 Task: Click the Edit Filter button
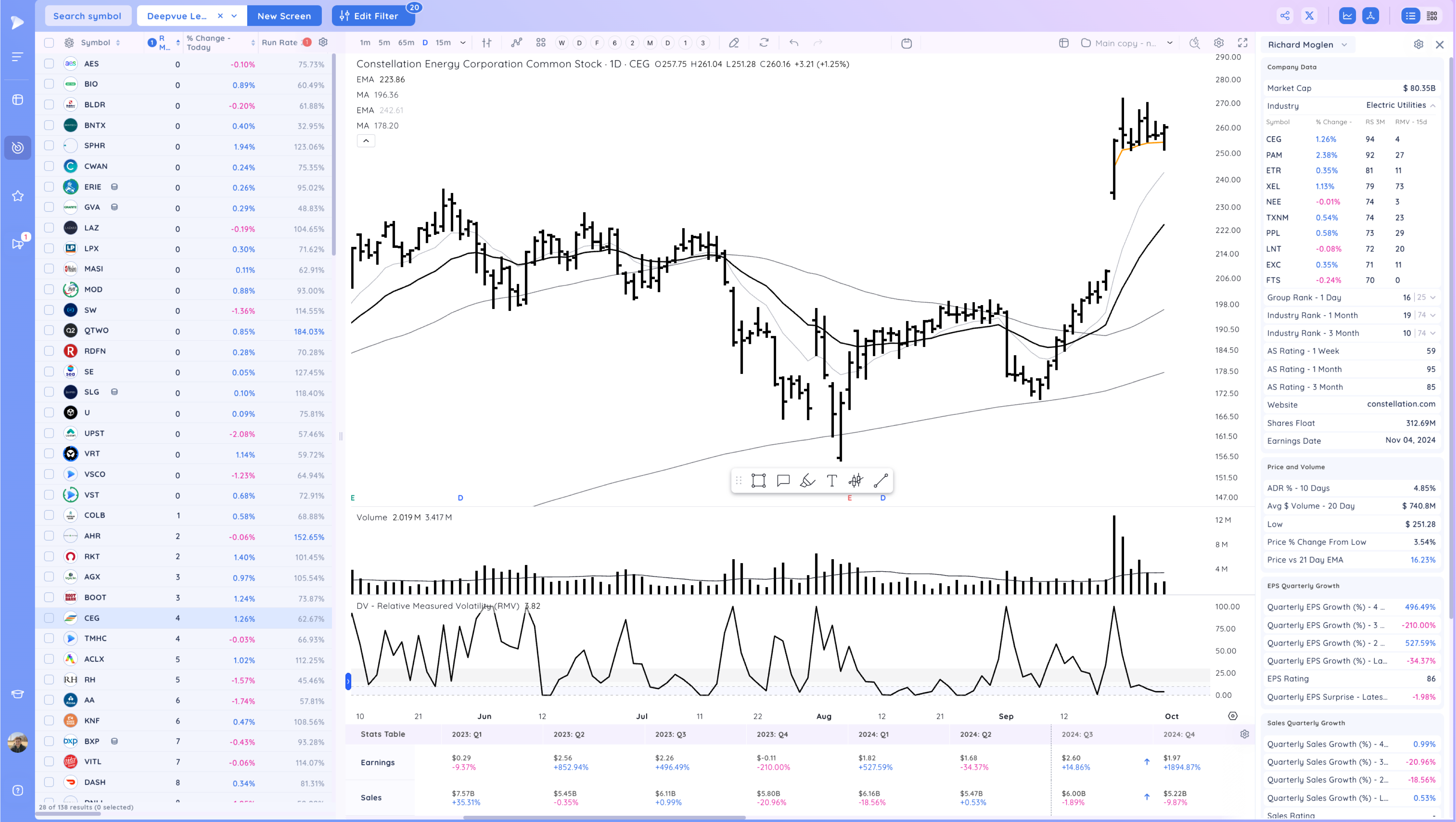pyautogui.click(x=373, y=16)
